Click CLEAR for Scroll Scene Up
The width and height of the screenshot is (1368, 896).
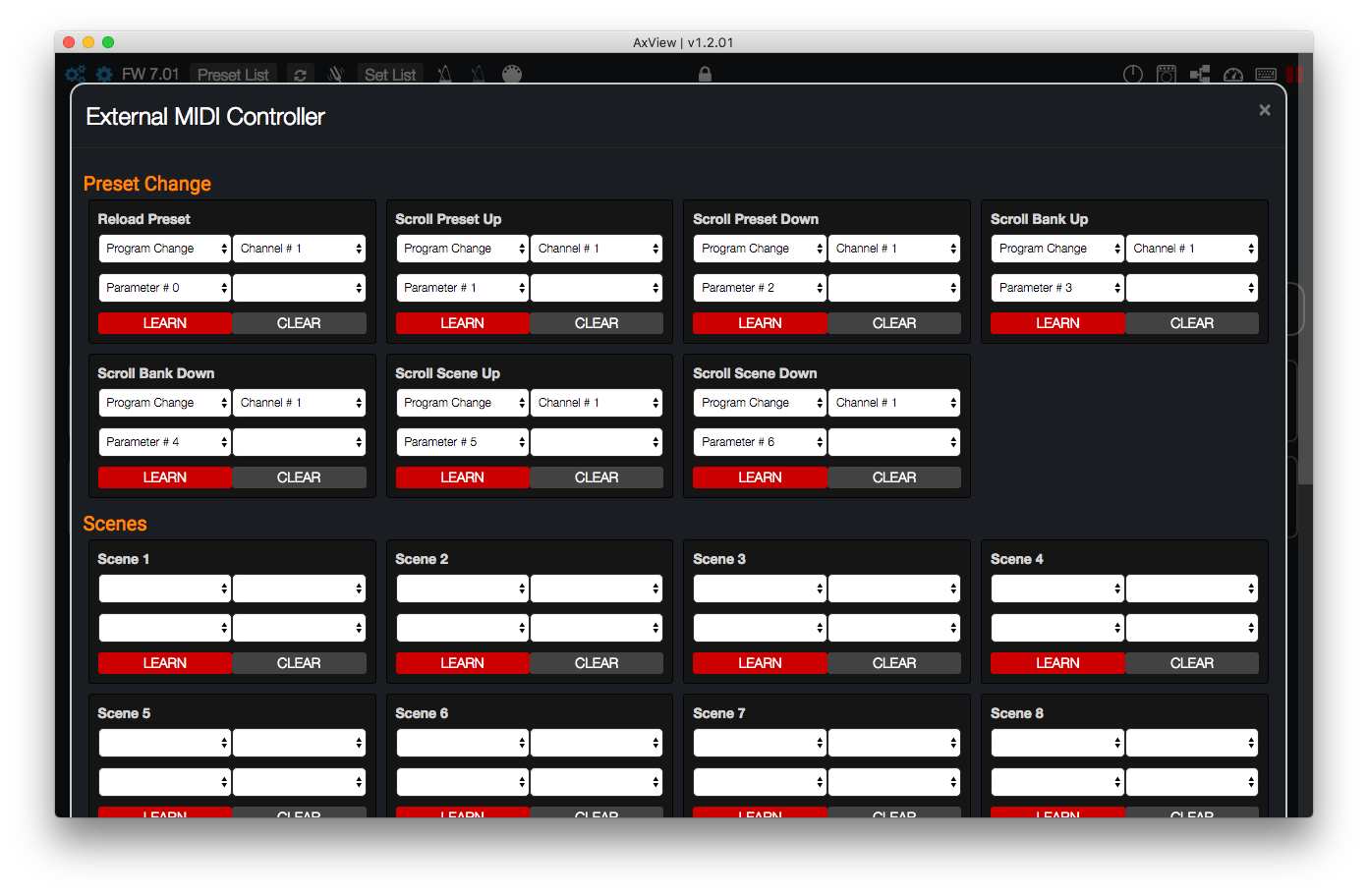pos(597,477)
